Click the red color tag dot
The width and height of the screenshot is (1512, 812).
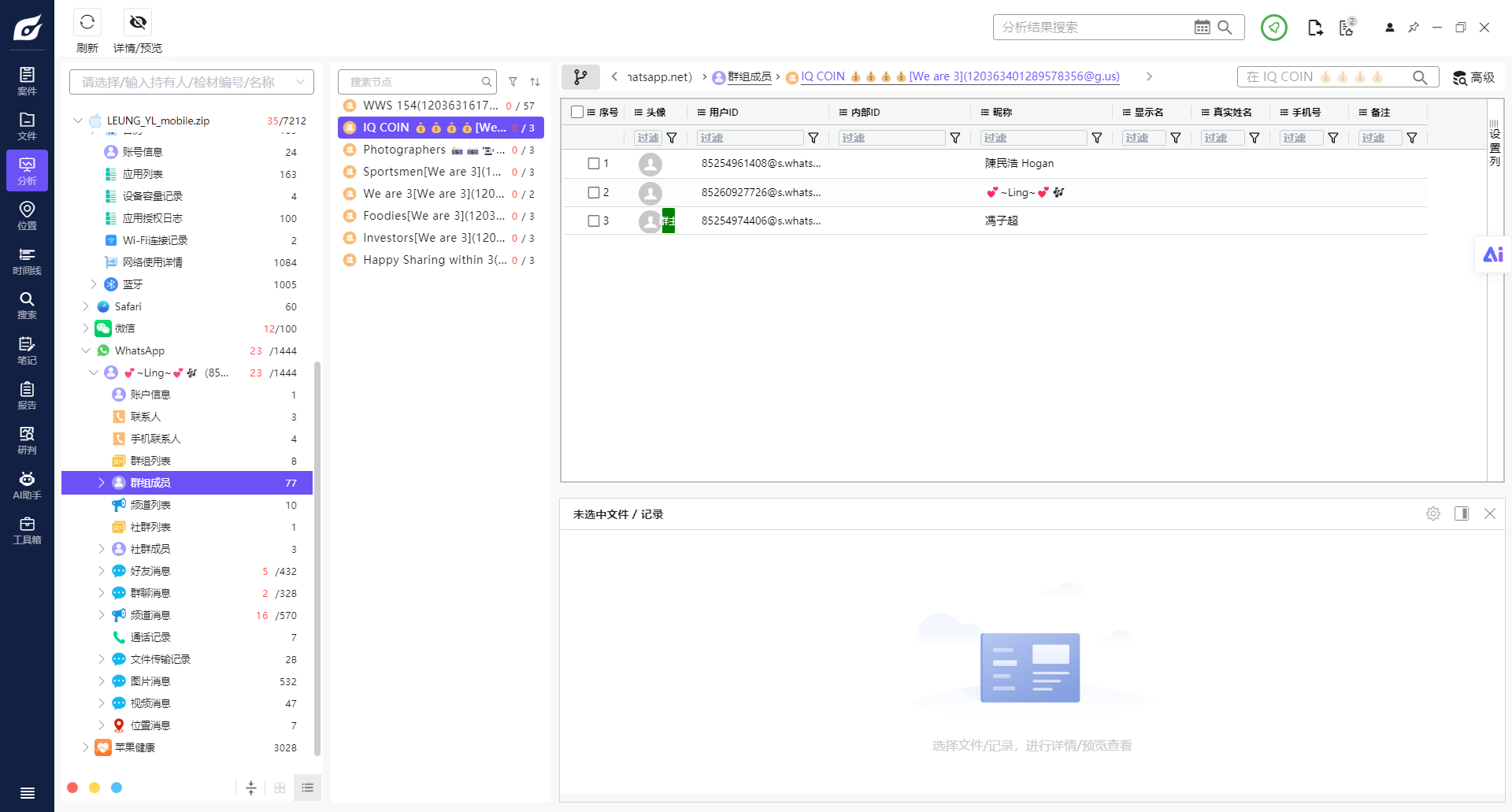tap(72, 788)
